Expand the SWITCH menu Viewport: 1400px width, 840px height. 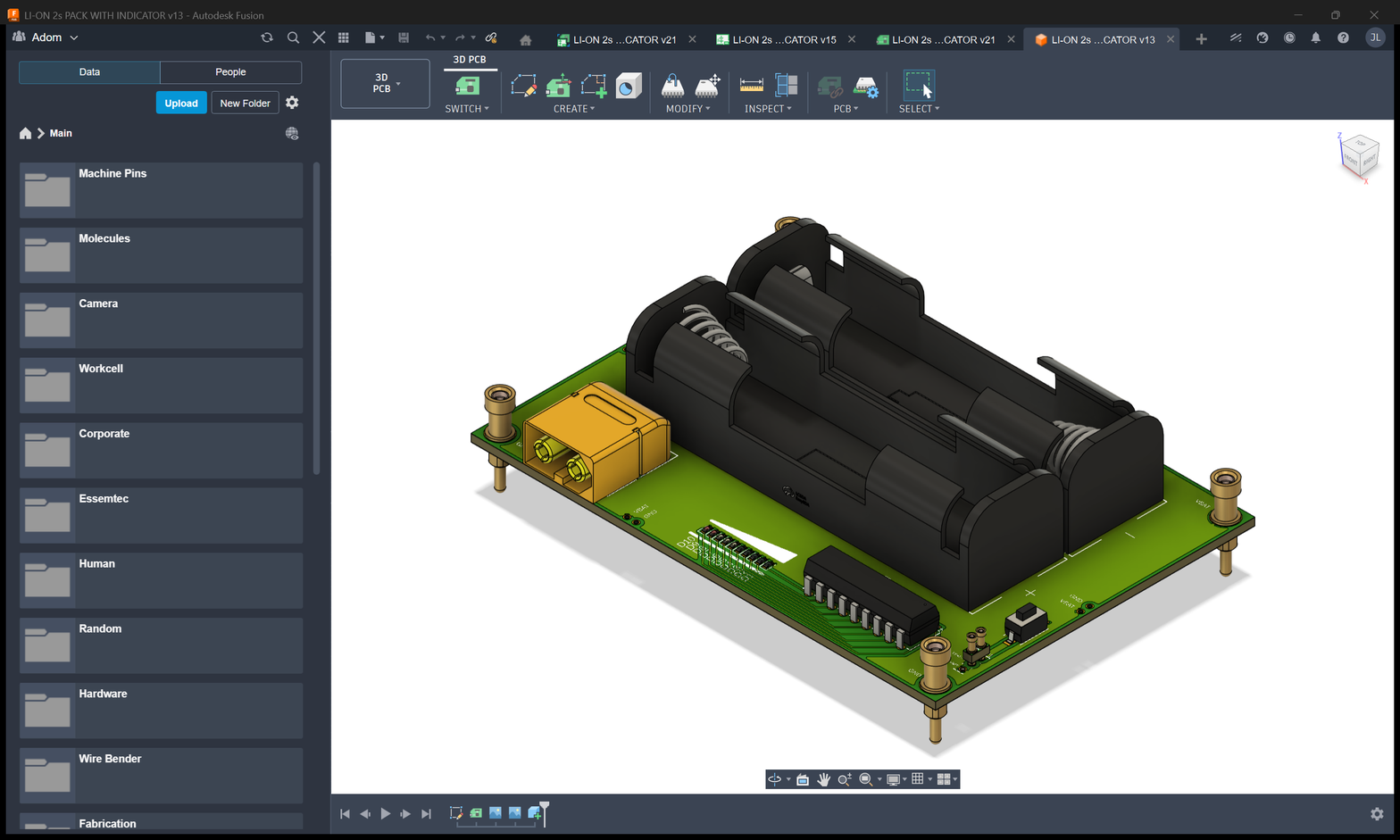pos(467,109)
